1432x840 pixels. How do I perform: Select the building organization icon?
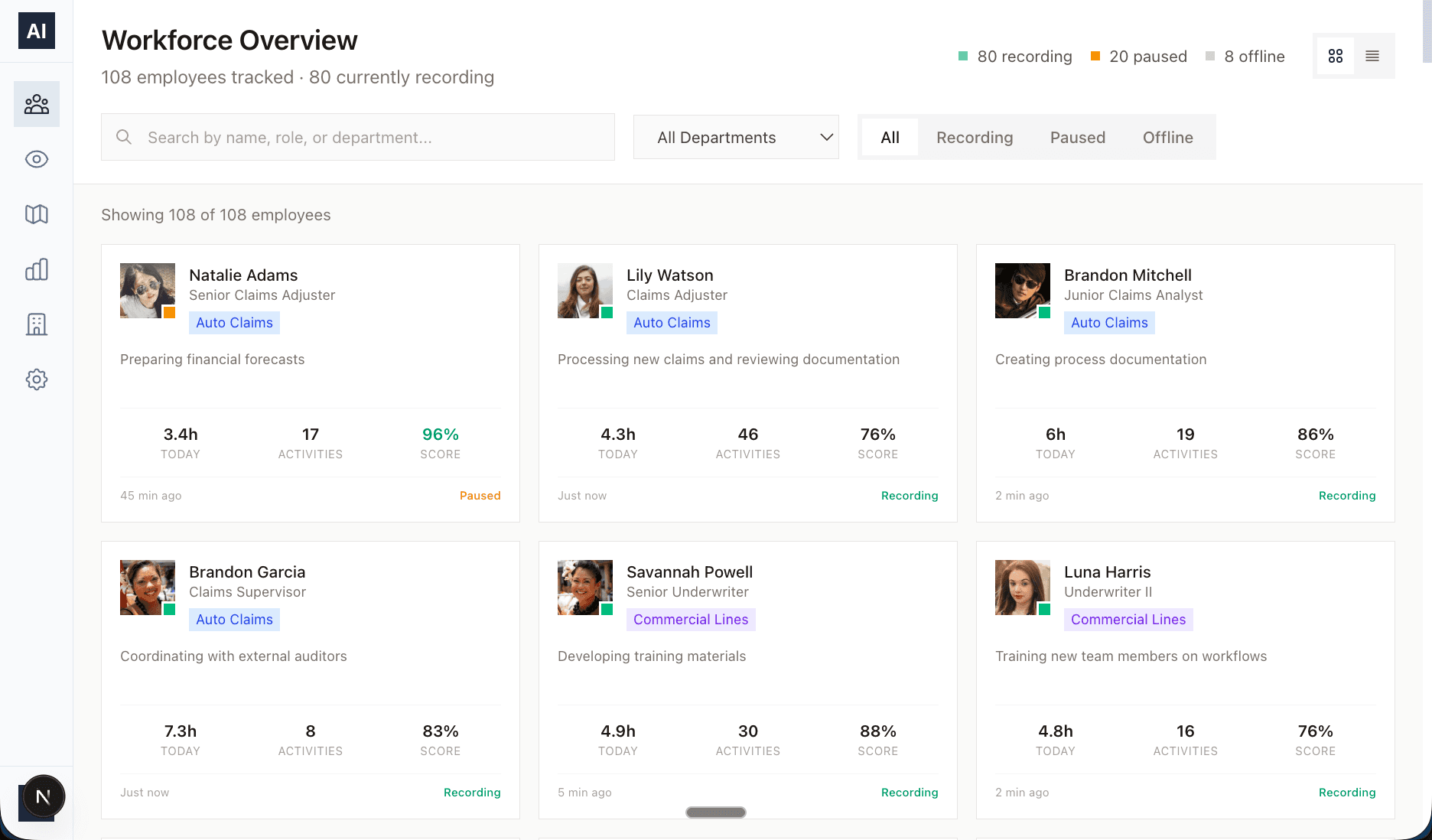pos(36,324)
